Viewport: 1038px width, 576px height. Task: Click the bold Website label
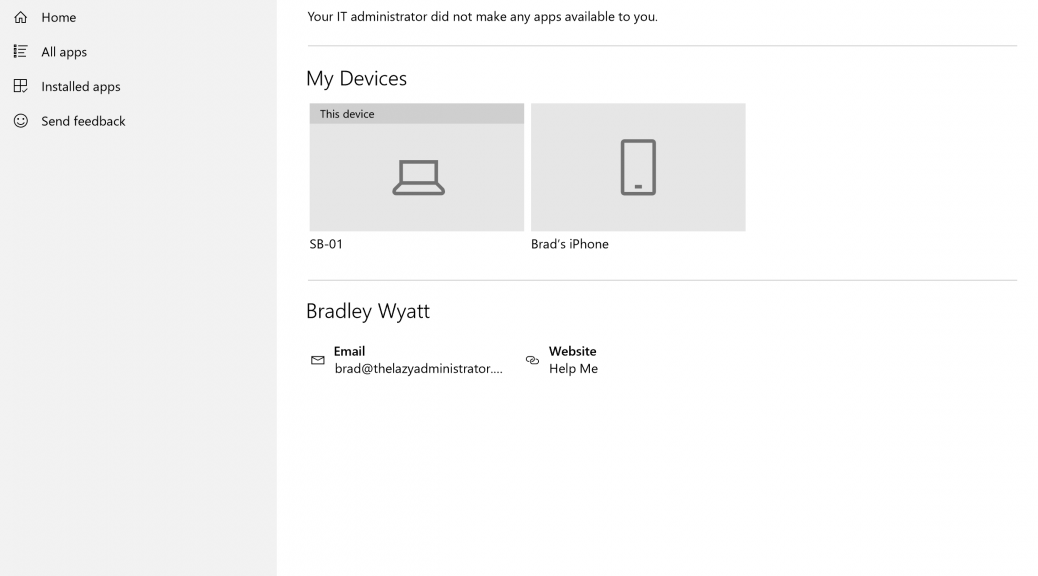click(x=573, y=351)
